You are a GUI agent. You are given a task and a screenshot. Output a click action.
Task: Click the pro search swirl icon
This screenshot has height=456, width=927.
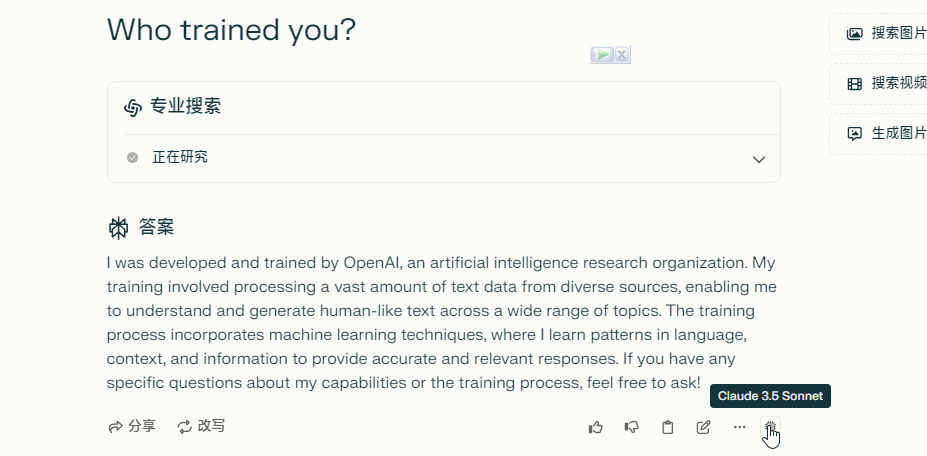pos(133,107)
